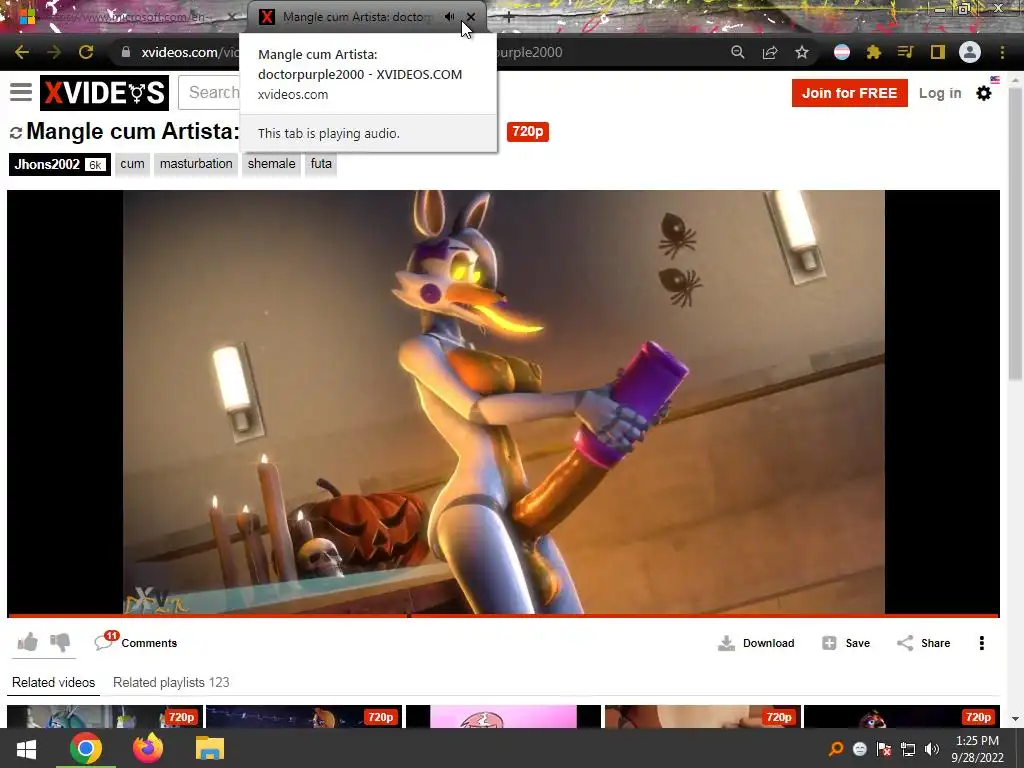Reload the current page
The width and height of the screenshot is (1024, 768).
click(86, 52)
